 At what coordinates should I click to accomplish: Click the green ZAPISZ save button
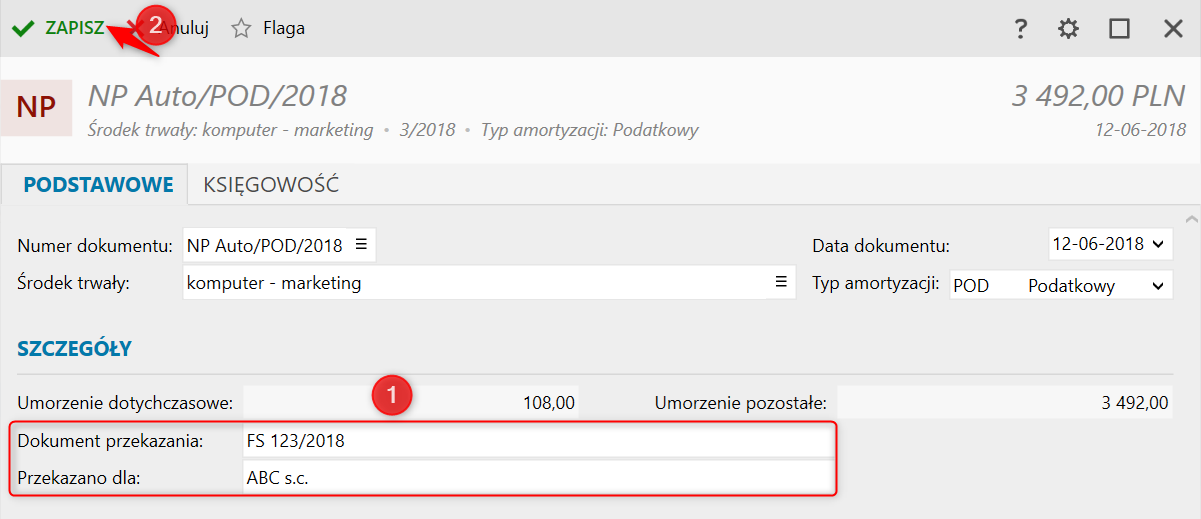(60, 28)
